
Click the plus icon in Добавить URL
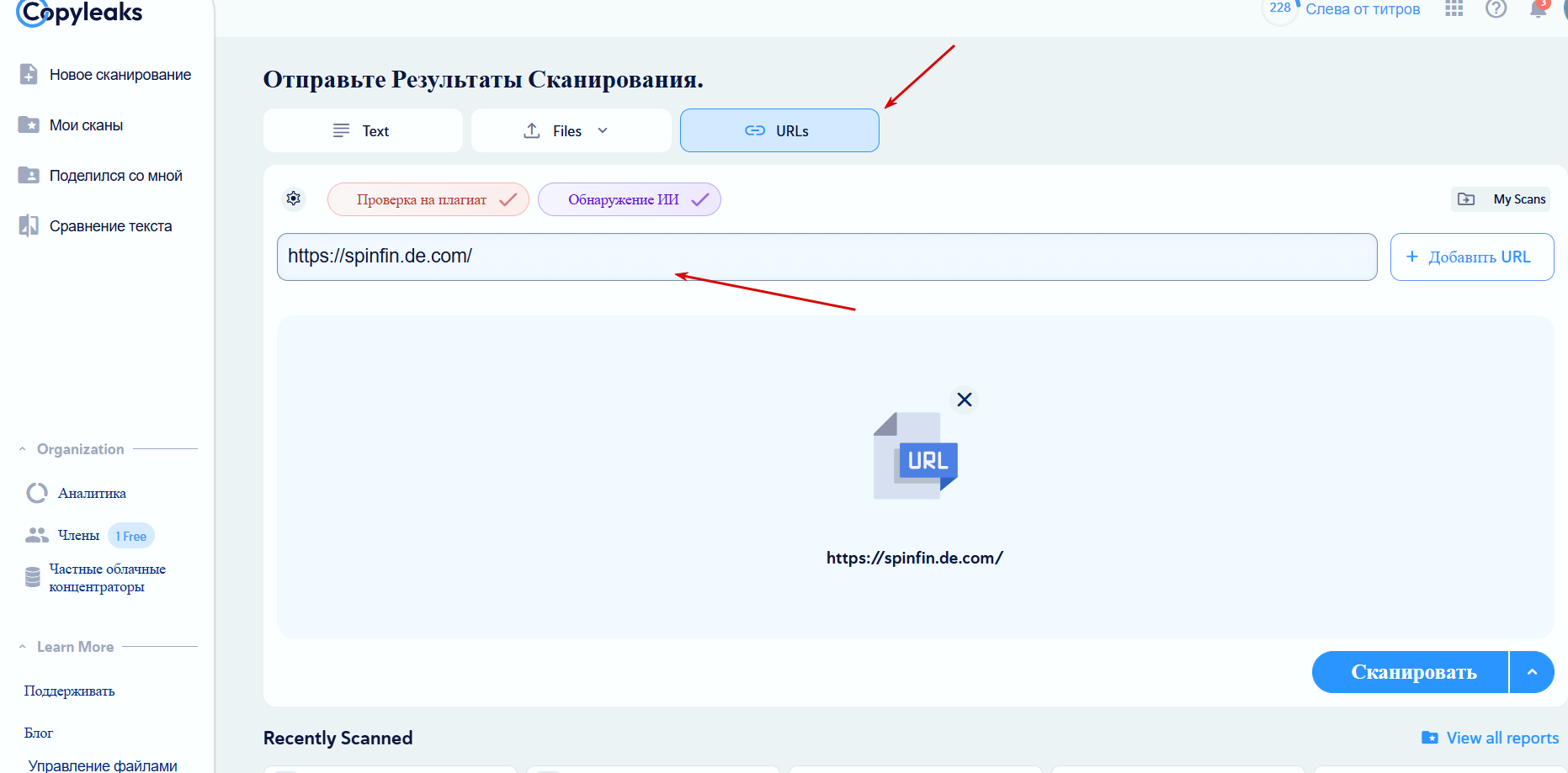coord(1412,257)
